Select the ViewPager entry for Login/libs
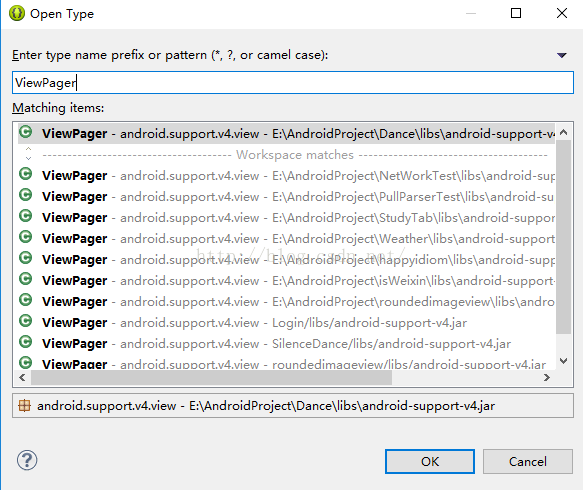The height and width of the screenshot is (490, 583). click(286, 322)
